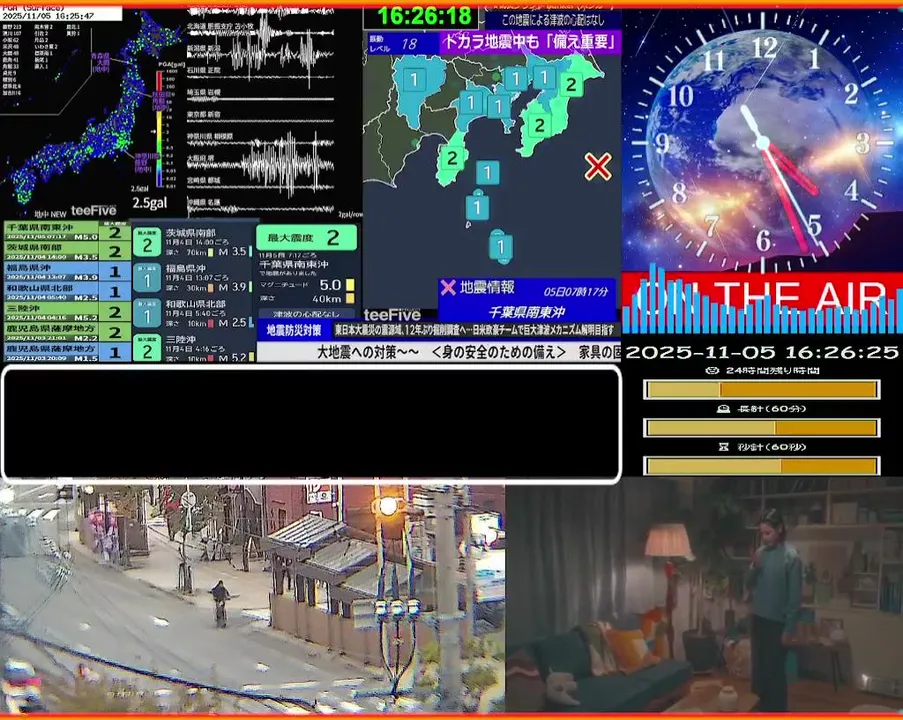Click the scrolling 大地震への対策 ticker
This screenshot has width=903, height=720.
pos(439,352)
